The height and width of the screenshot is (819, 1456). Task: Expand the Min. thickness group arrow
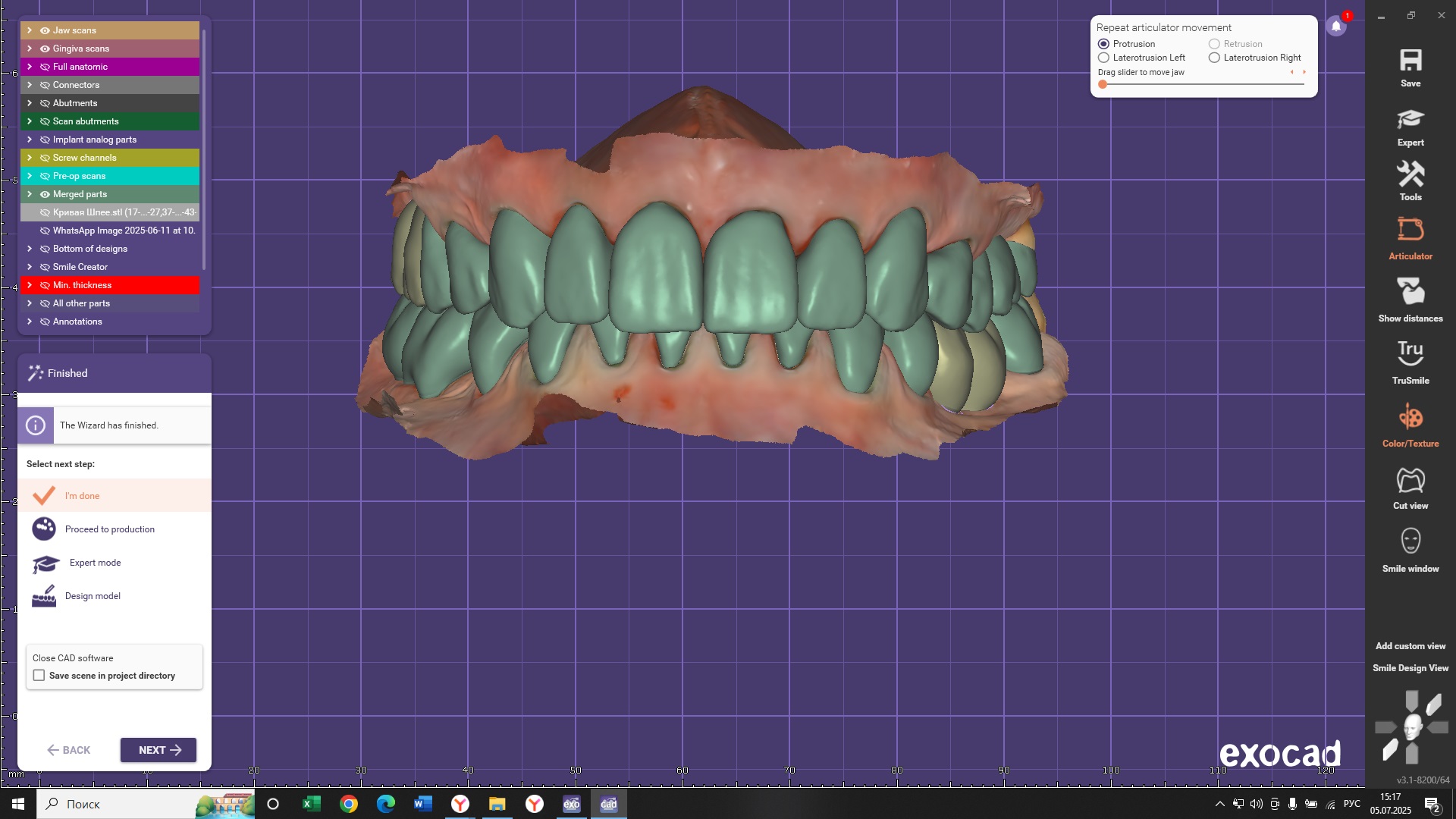click(30, 285)
